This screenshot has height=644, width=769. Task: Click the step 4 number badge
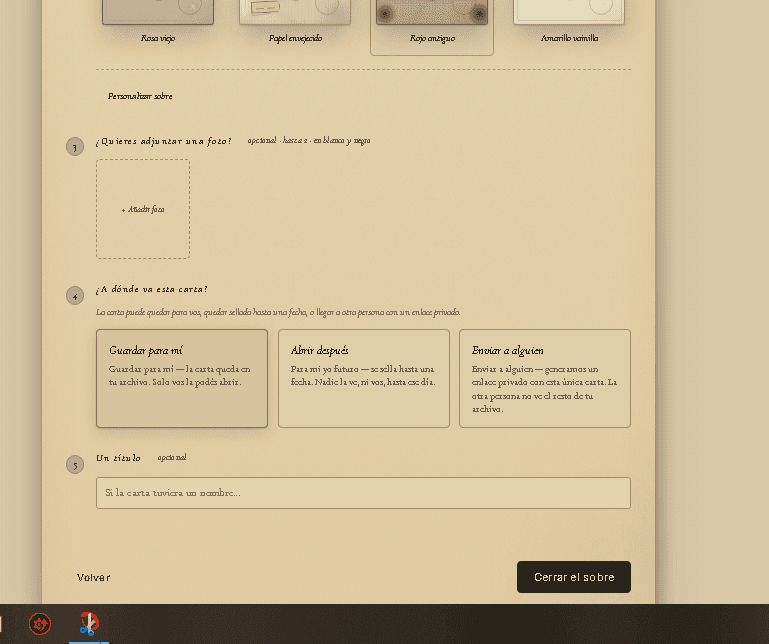coord(75,296)
